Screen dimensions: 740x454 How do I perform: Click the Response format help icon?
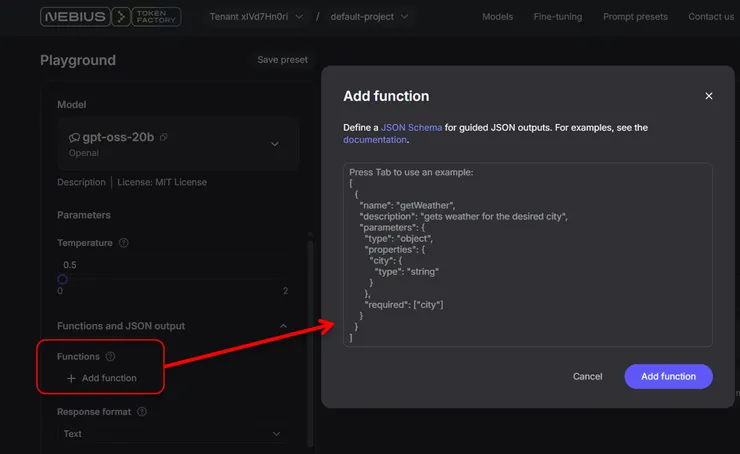coord(142,411)
